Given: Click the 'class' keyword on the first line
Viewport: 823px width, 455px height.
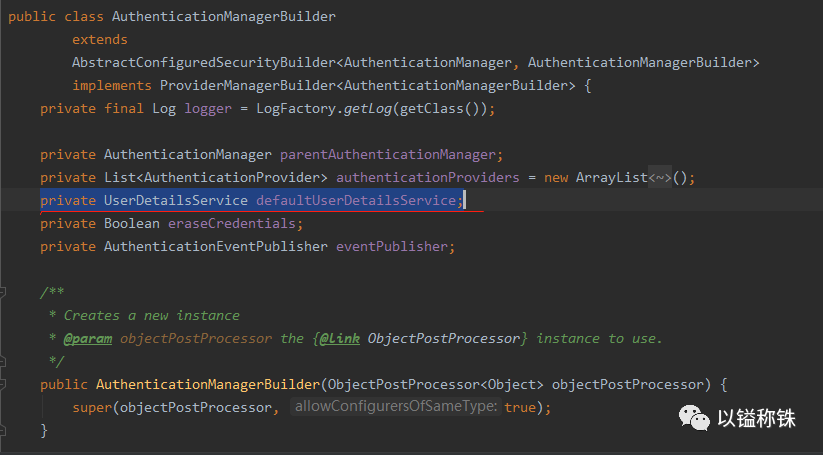Looking at the screenshot, I should (84, 17).
